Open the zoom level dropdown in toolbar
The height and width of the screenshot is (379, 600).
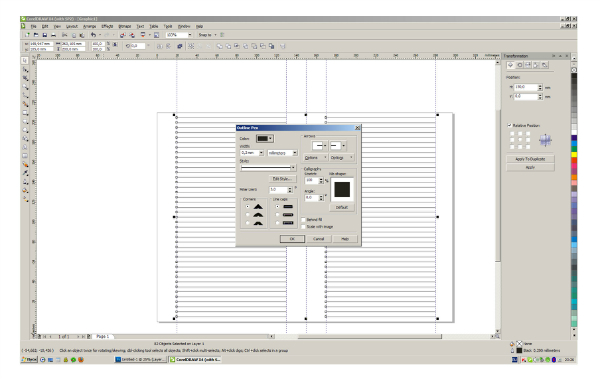pos(189,35)
